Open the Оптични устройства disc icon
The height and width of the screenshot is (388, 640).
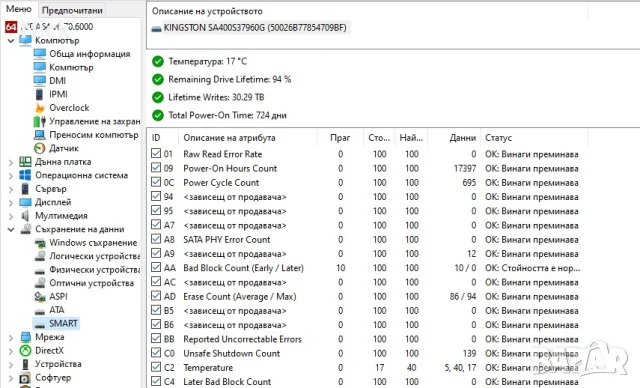click(x=40, y=283)
